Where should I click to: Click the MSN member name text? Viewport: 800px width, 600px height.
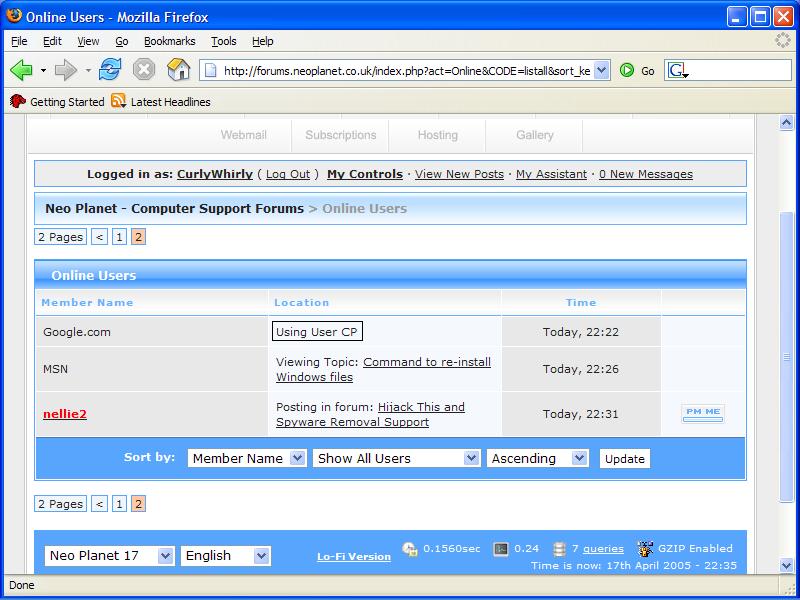[x=55, y=369]
